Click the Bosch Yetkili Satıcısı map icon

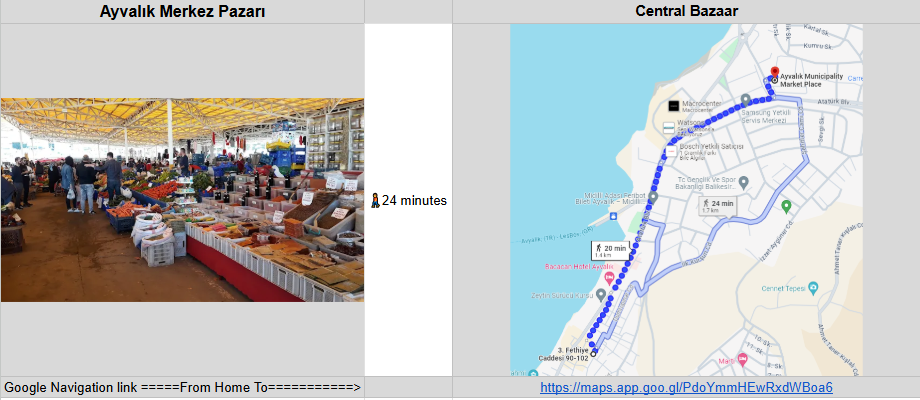(x=671, y=151)
